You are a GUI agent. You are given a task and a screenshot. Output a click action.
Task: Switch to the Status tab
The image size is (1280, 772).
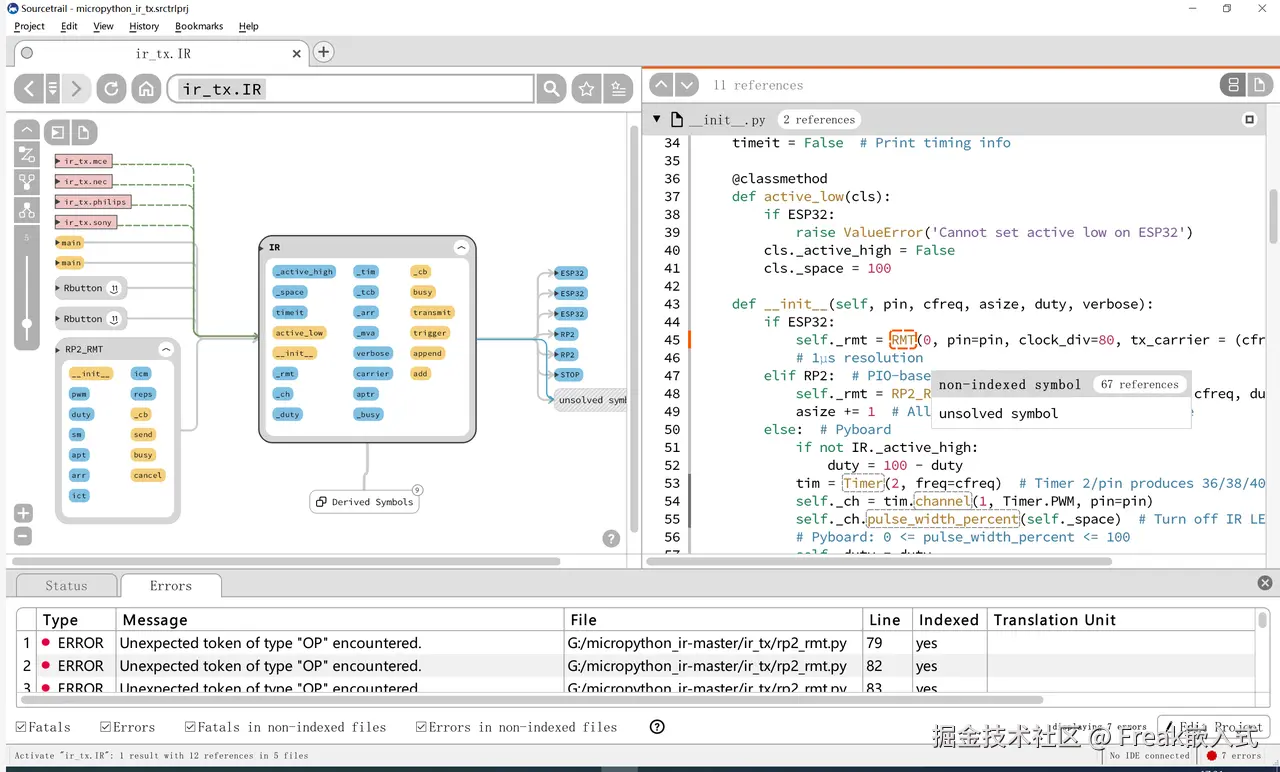pos(66,586)
